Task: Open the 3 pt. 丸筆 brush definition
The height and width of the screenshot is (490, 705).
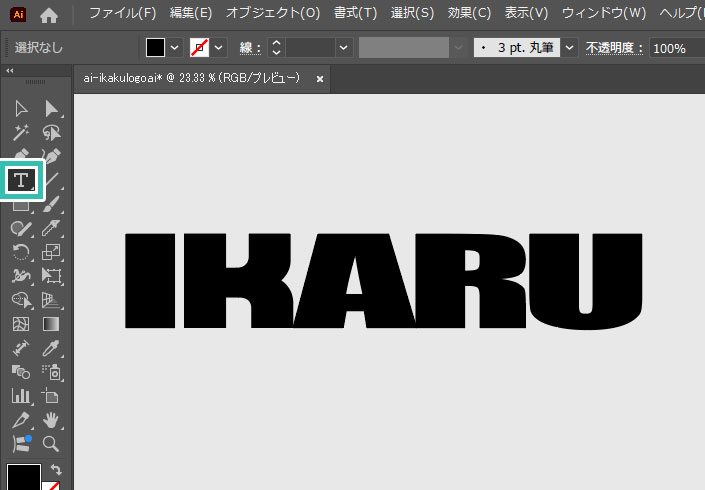Action: [517, 47]
